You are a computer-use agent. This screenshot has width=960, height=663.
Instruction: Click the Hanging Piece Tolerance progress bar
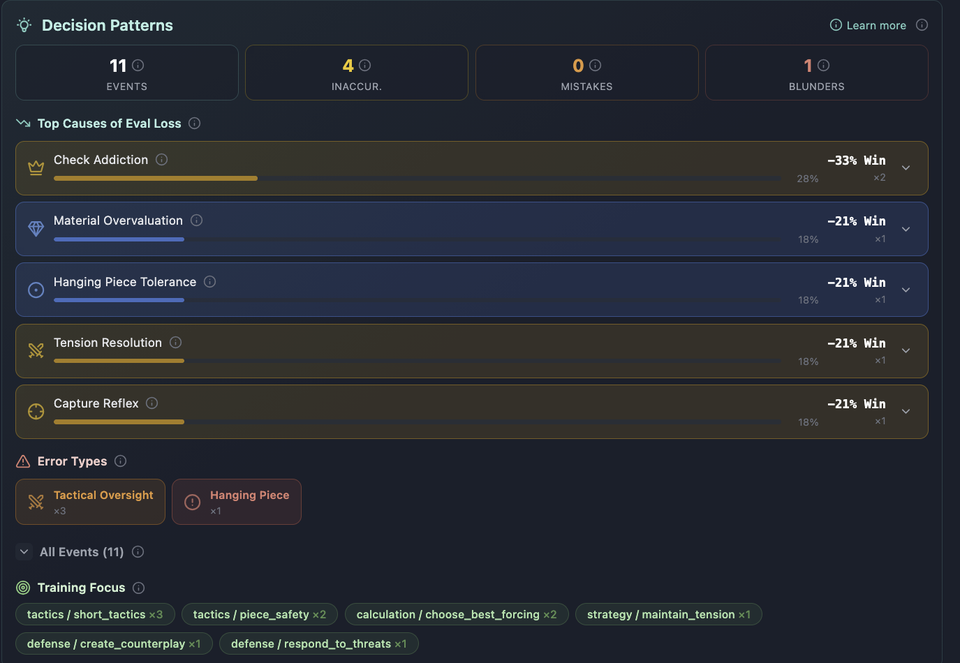pyautogui.click(x=417, y=300)
